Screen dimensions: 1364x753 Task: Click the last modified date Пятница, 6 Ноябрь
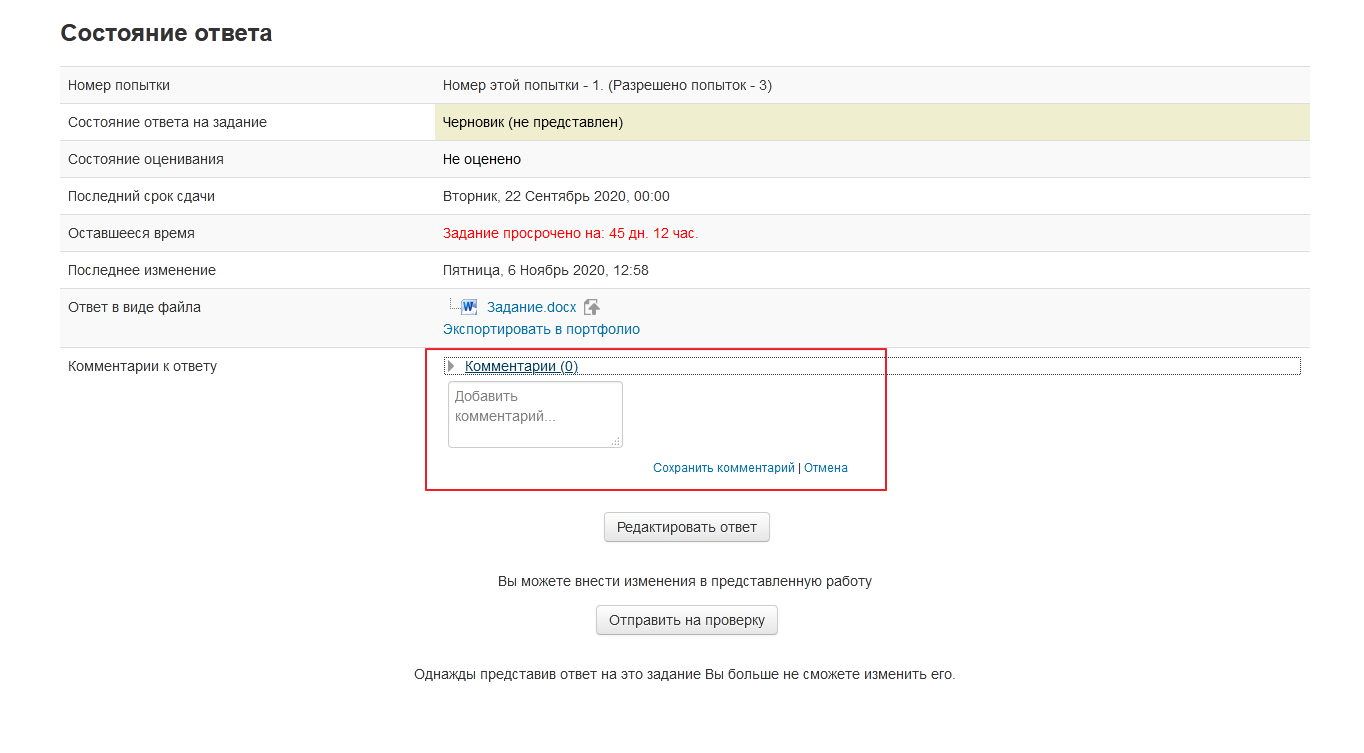pyautogui.click(x=545, y=270)
